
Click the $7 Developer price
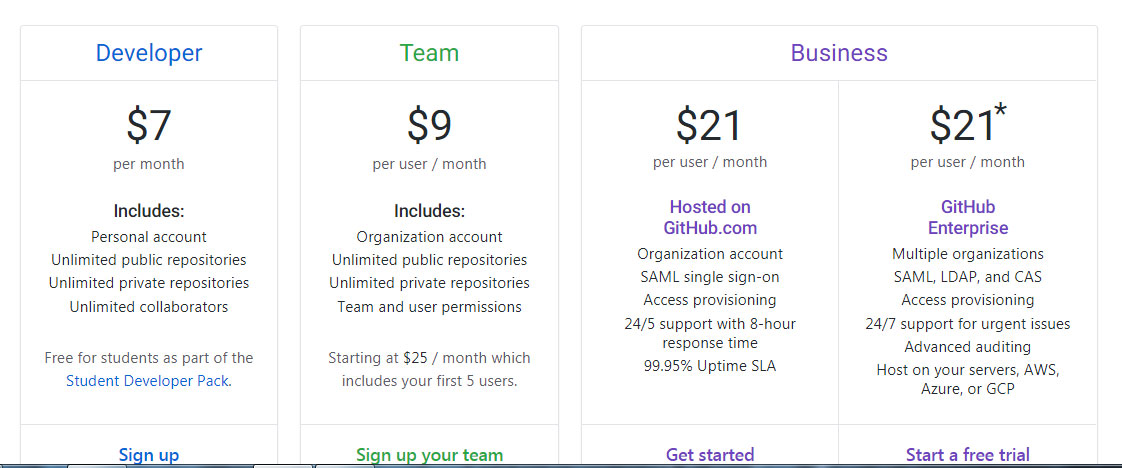[149, 125]
